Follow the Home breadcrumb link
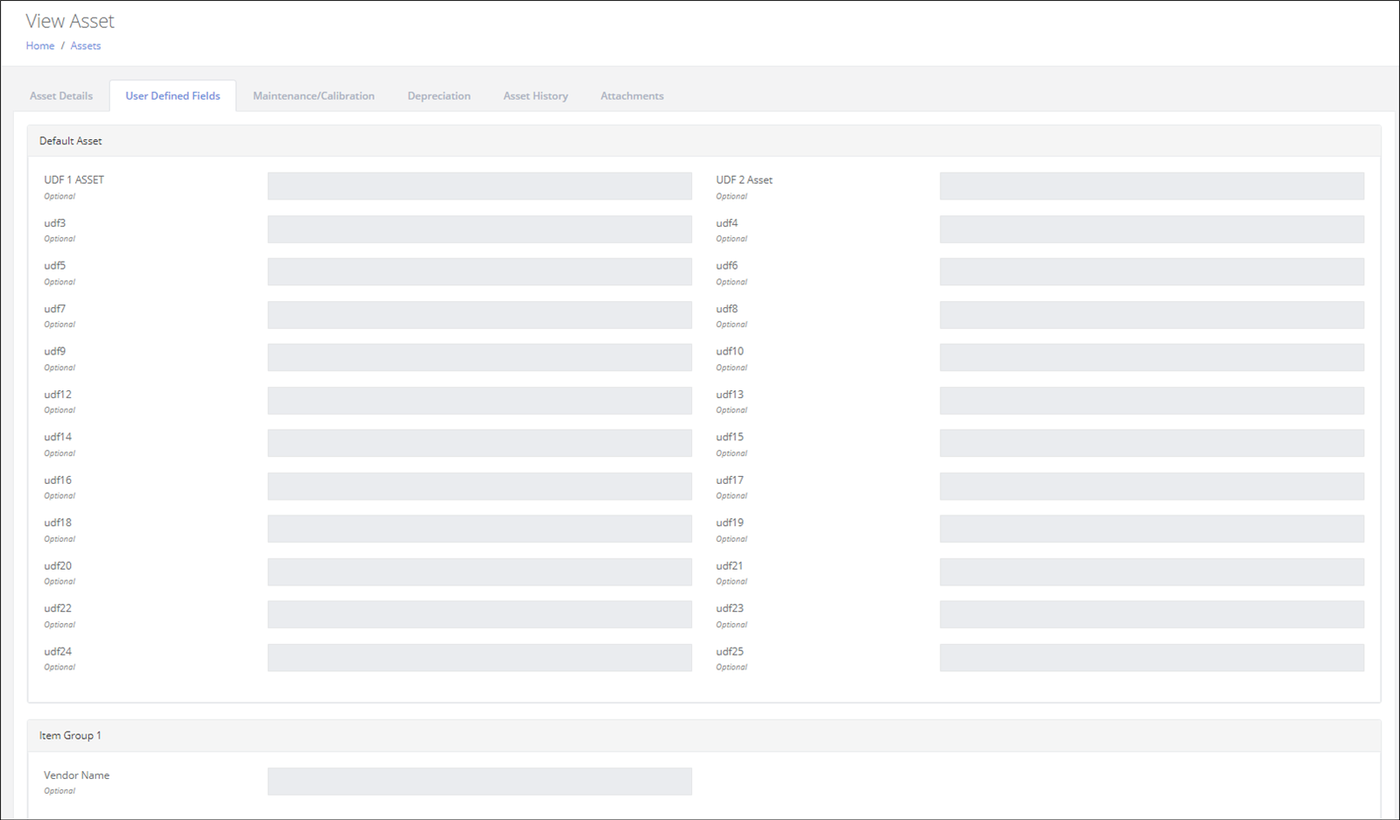The image size is (1400, 820). [x=40, y=46]
